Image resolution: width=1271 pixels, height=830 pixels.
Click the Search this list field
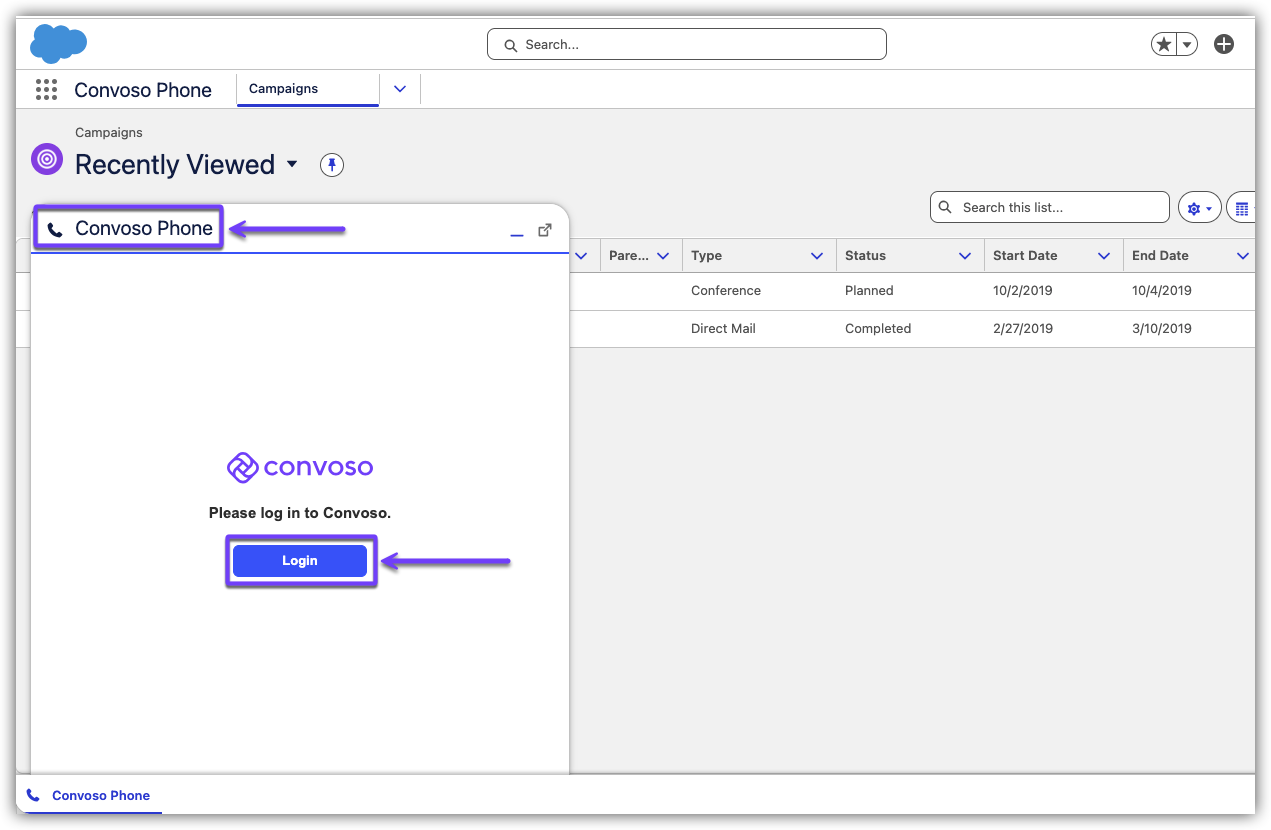pyautogui.click(x=1049, y=208)
